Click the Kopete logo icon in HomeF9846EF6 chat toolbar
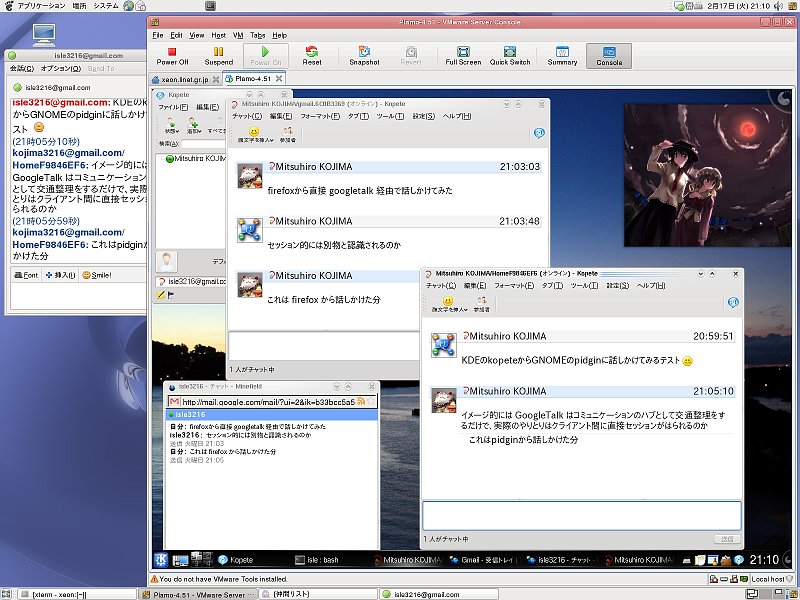 coord(733,303)
